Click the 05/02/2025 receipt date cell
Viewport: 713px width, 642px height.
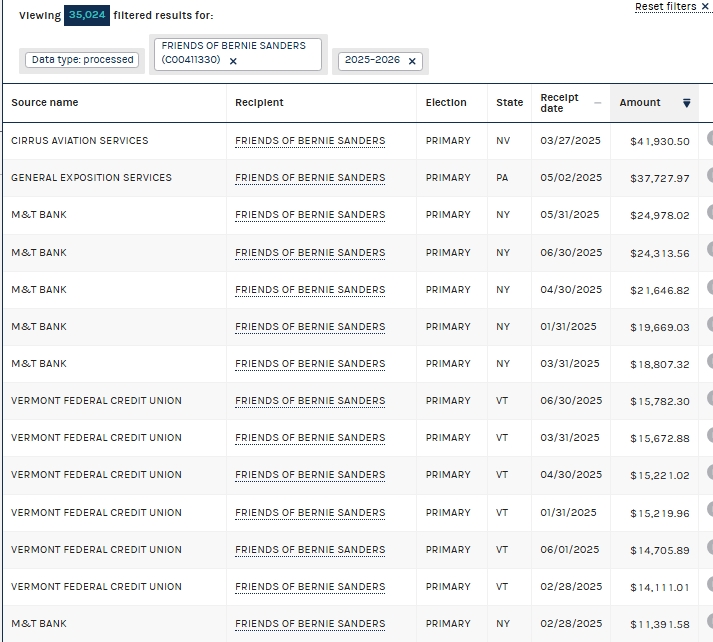click(571, 178)
